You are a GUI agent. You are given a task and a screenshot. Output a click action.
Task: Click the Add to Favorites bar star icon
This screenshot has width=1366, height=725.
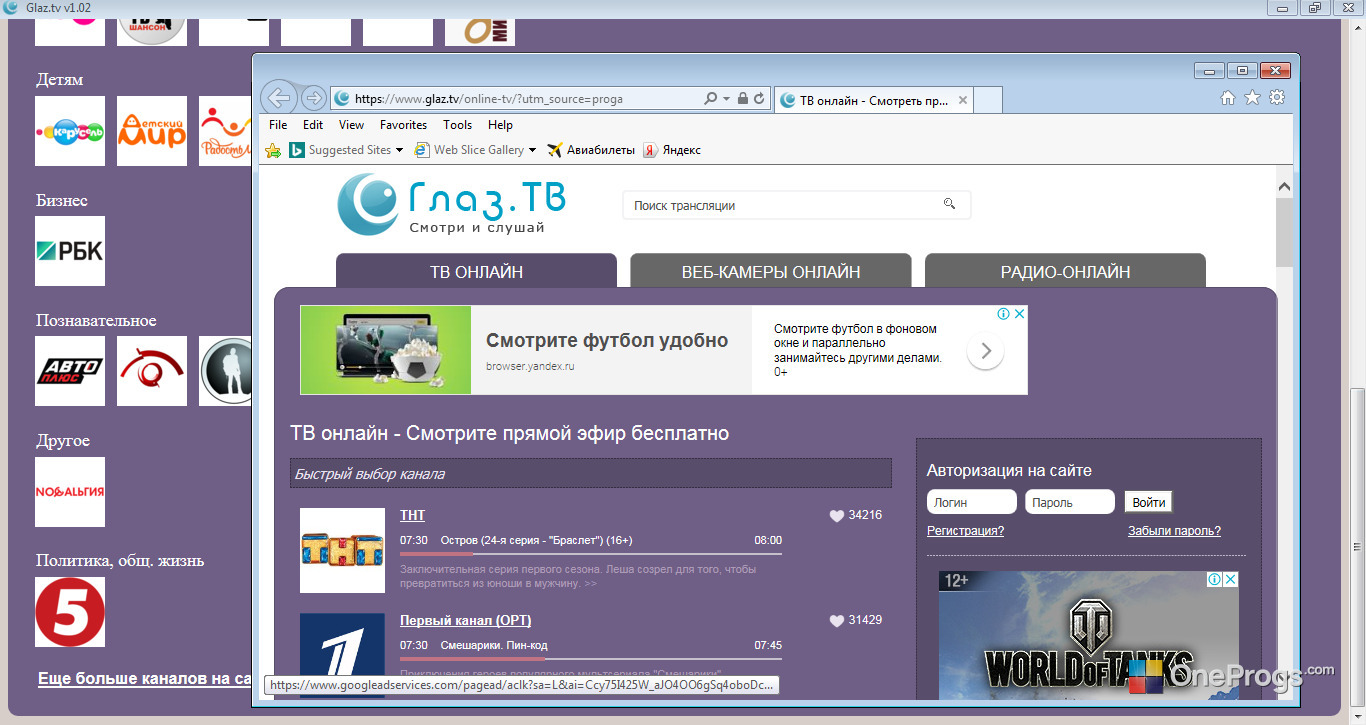(x=273, y=150)
